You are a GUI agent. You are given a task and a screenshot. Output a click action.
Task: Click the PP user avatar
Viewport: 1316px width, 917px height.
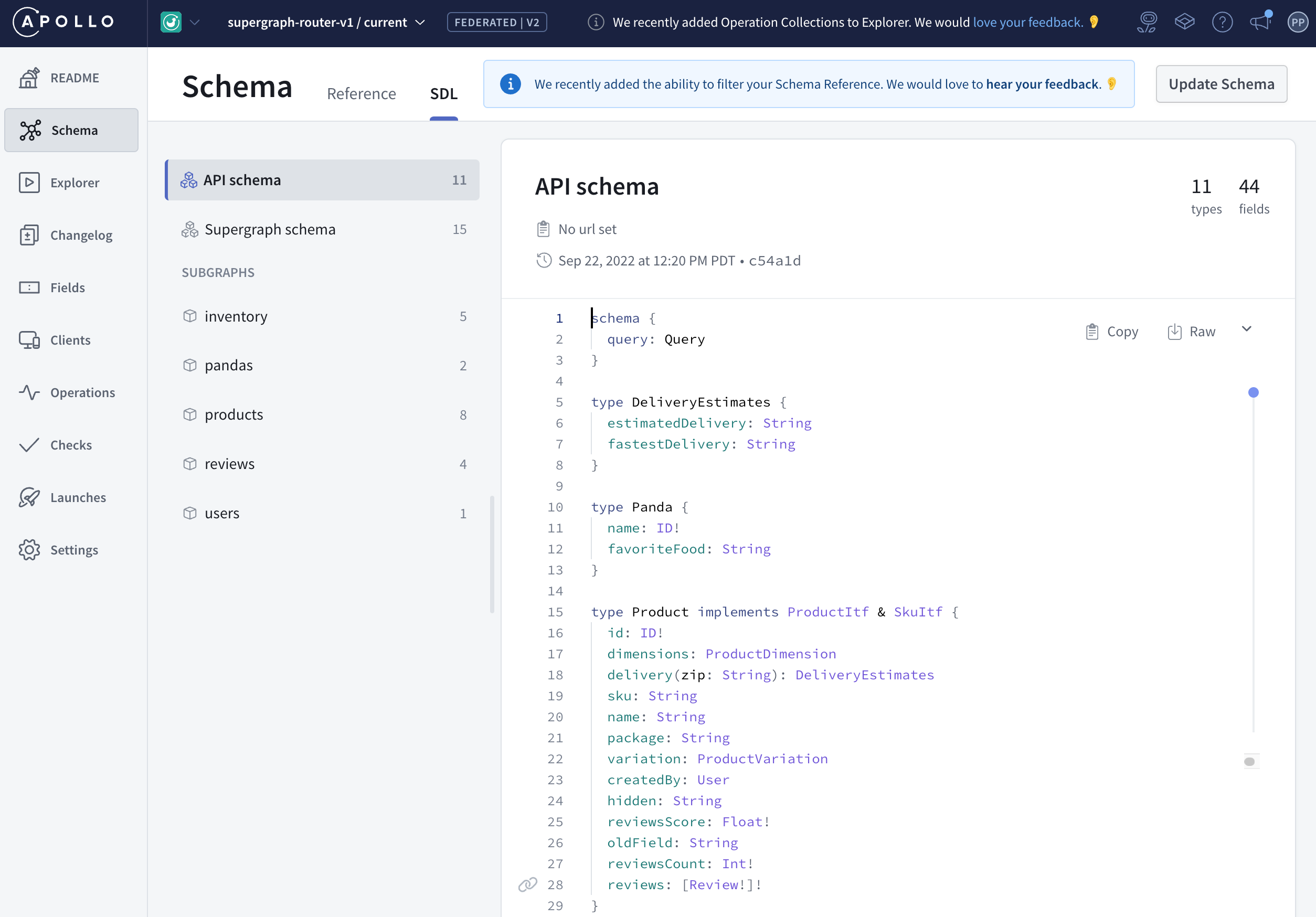click(1298, 23)
